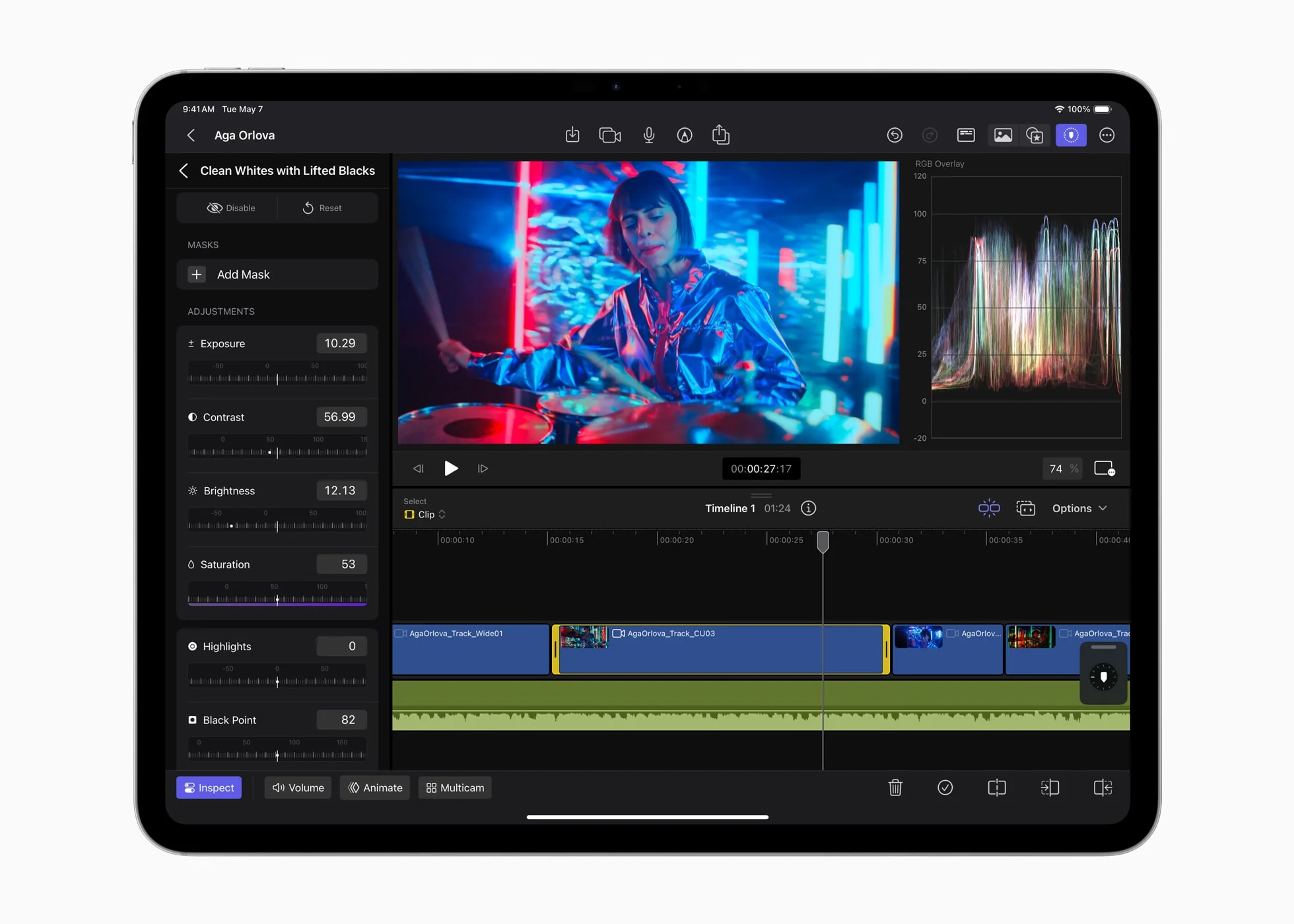
Task: Open the clip splitting tool
Action: click(996, 787)
